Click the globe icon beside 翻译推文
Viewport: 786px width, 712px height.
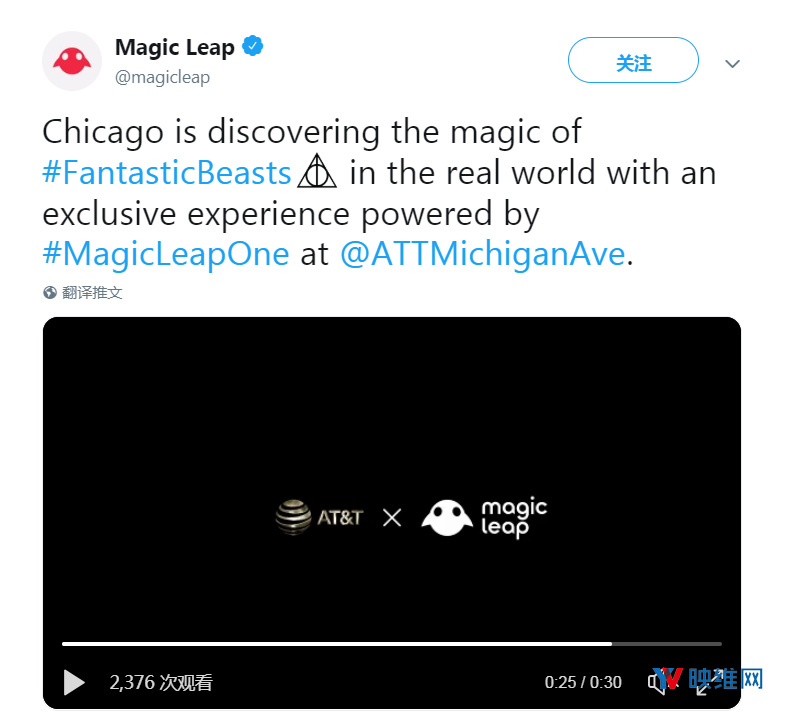[50, 292]
